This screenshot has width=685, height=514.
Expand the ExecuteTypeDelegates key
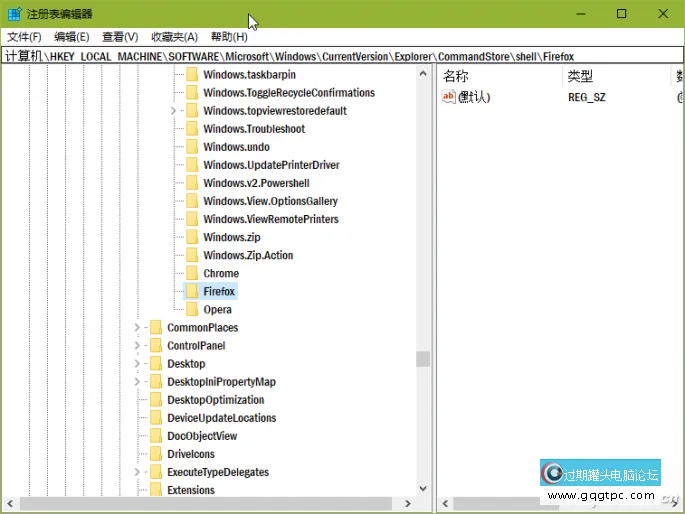point(137,472)
